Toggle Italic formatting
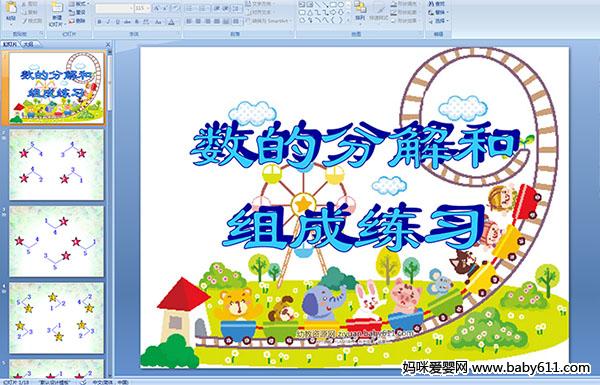 109,22
